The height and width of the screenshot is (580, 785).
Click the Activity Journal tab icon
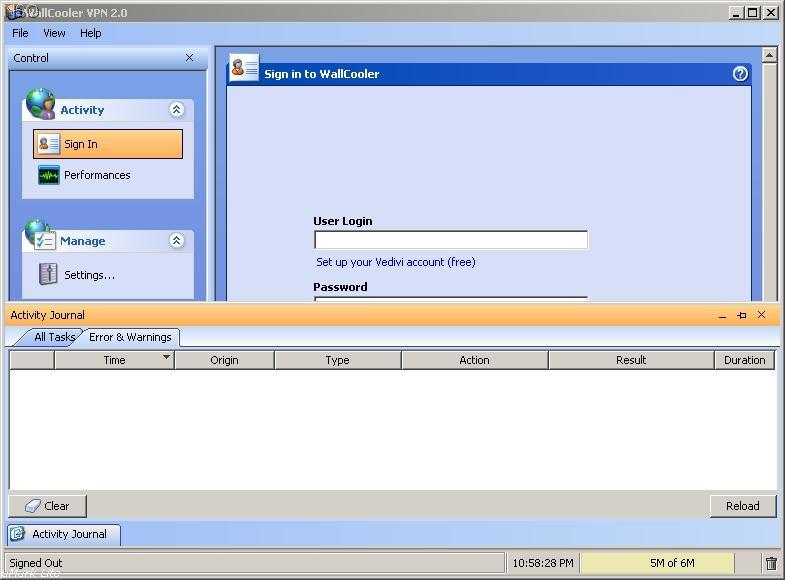tap(18, 534)
